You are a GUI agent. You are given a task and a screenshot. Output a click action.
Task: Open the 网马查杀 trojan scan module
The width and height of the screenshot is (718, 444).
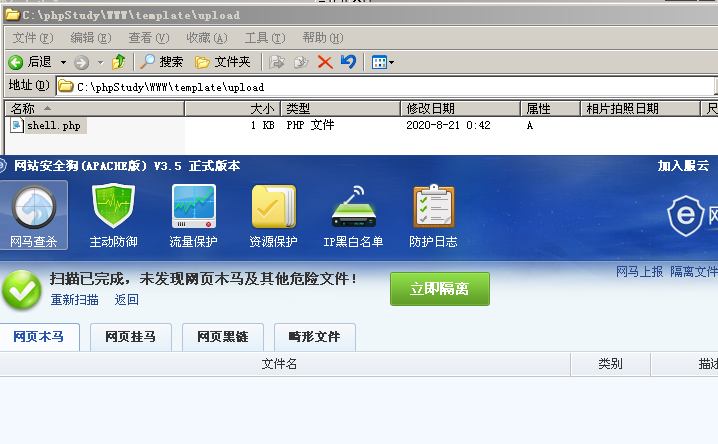pyautogui.click(x=33, y=215)
